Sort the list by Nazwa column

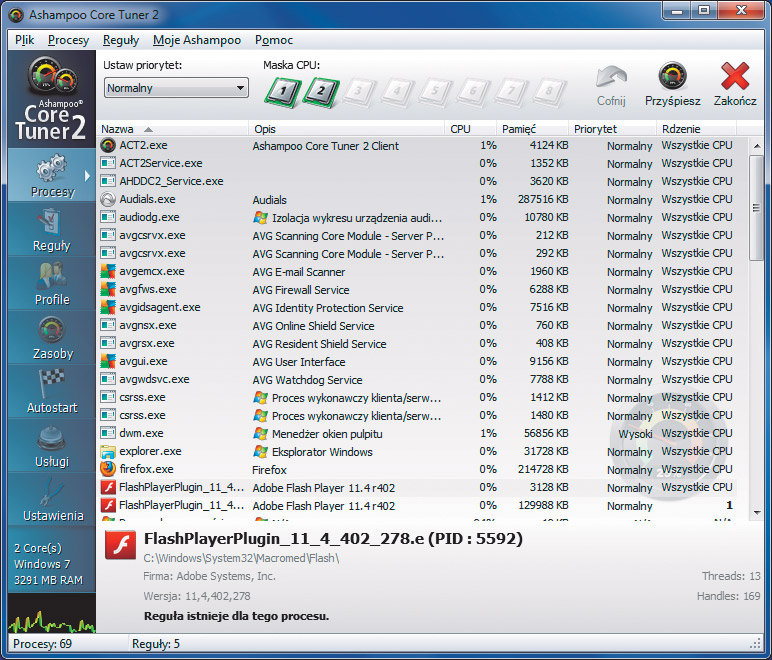click(x=118, y=129)
